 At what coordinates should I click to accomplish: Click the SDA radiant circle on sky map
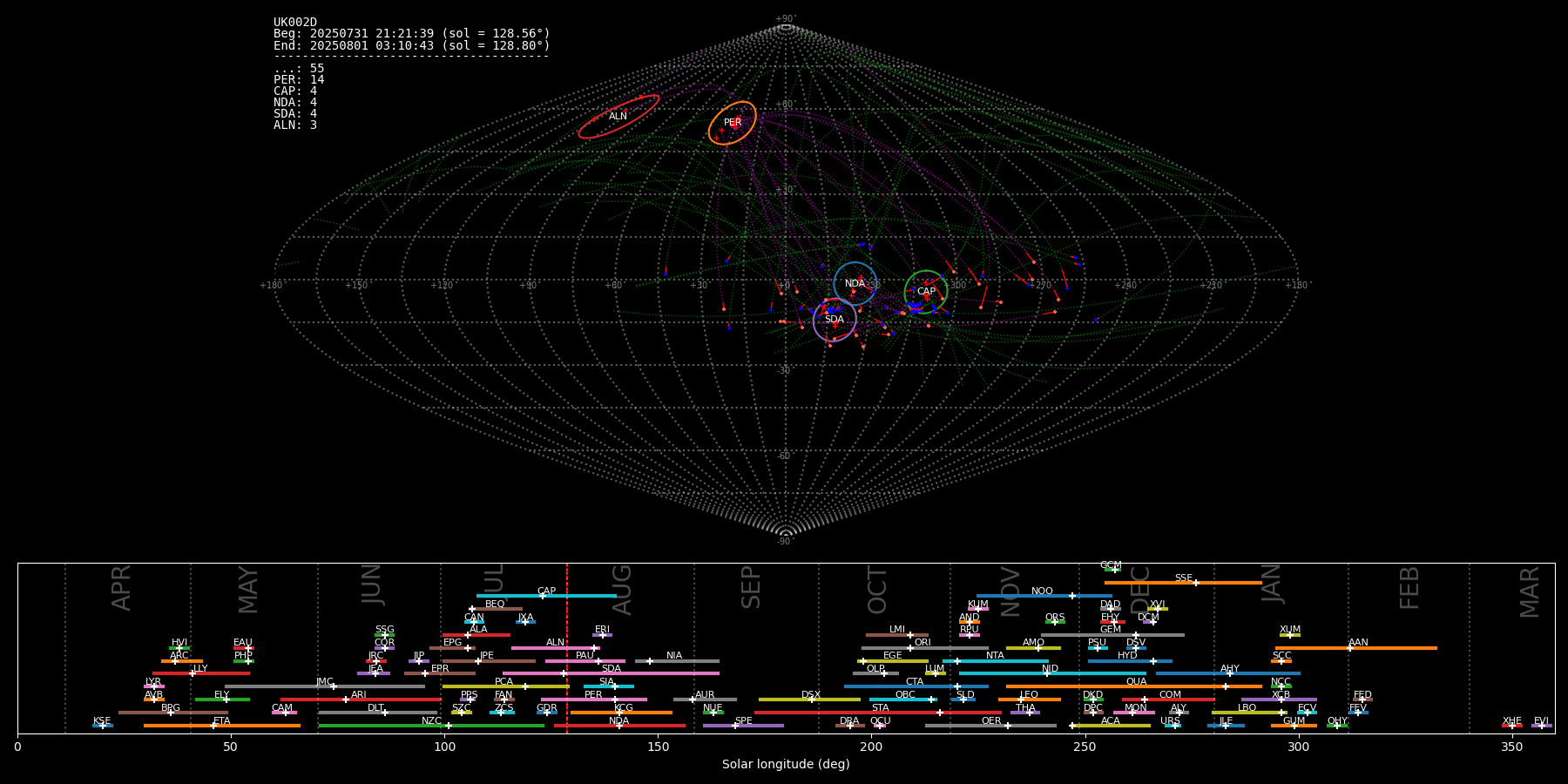point(835,320)
